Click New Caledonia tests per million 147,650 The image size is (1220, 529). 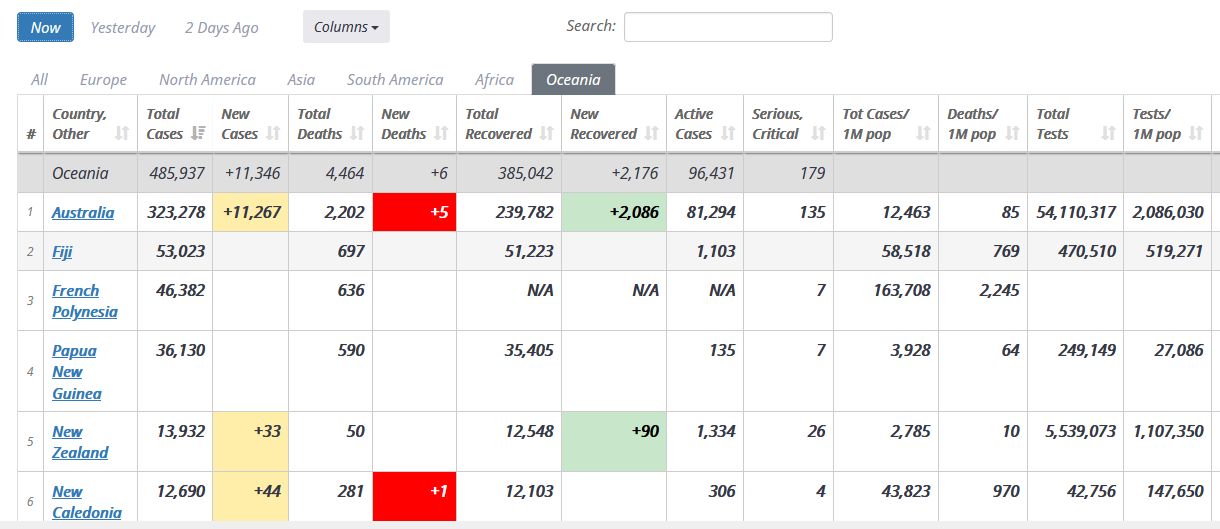[1174, 492]
